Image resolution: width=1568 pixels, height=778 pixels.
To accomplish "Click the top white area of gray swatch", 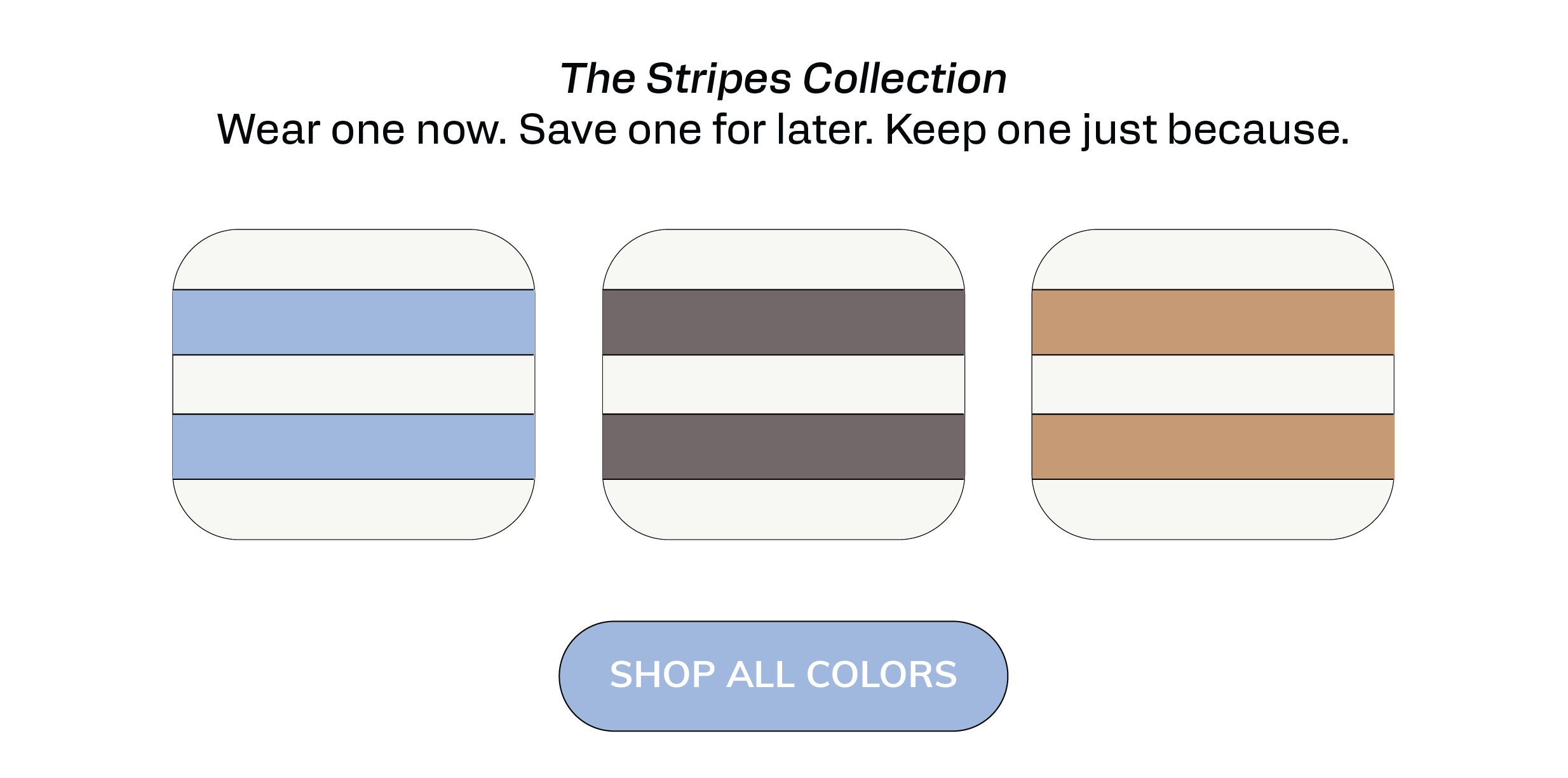I will [x=783, y=259].
